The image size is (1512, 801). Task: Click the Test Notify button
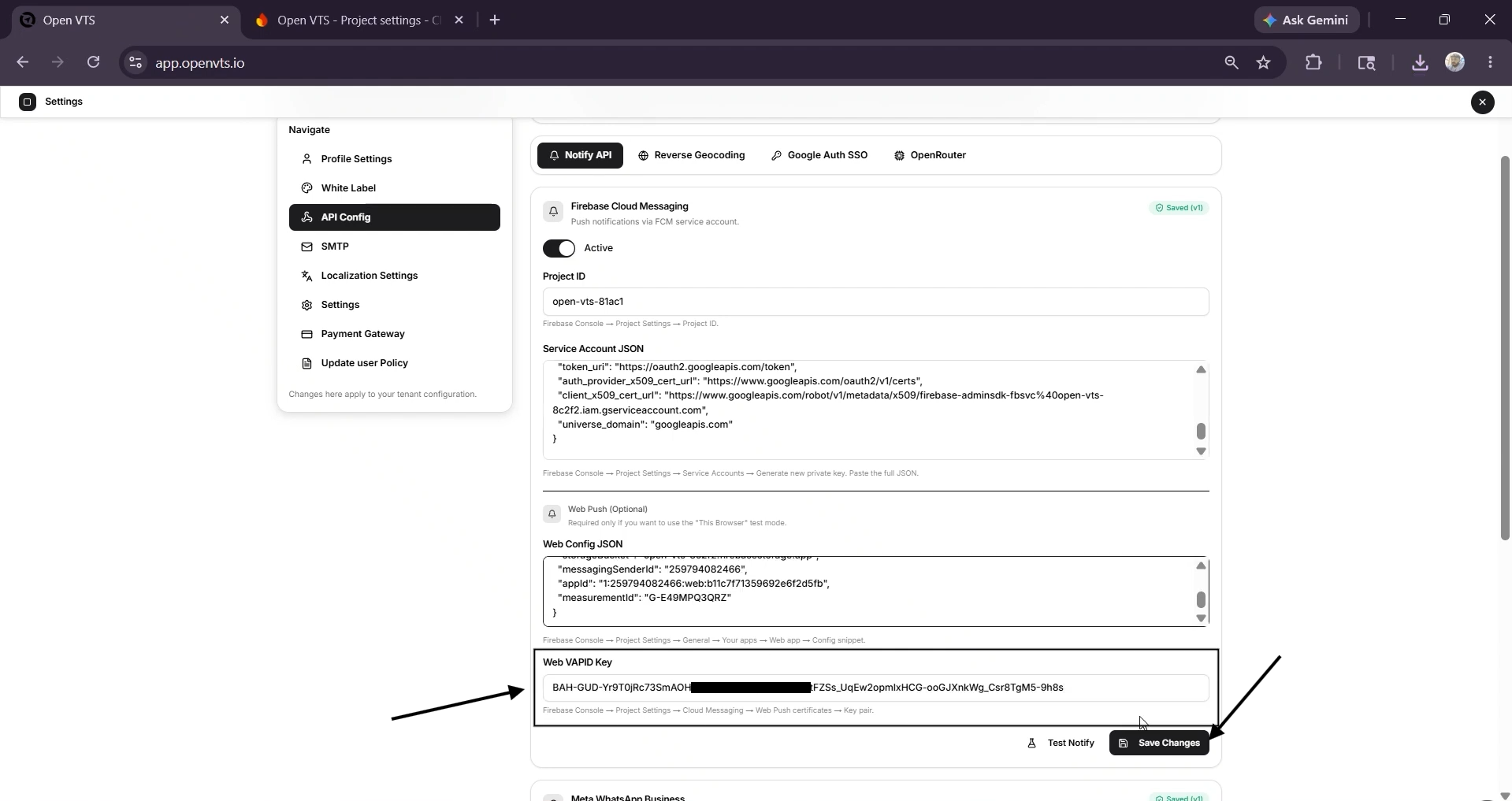click(1061, 743)
